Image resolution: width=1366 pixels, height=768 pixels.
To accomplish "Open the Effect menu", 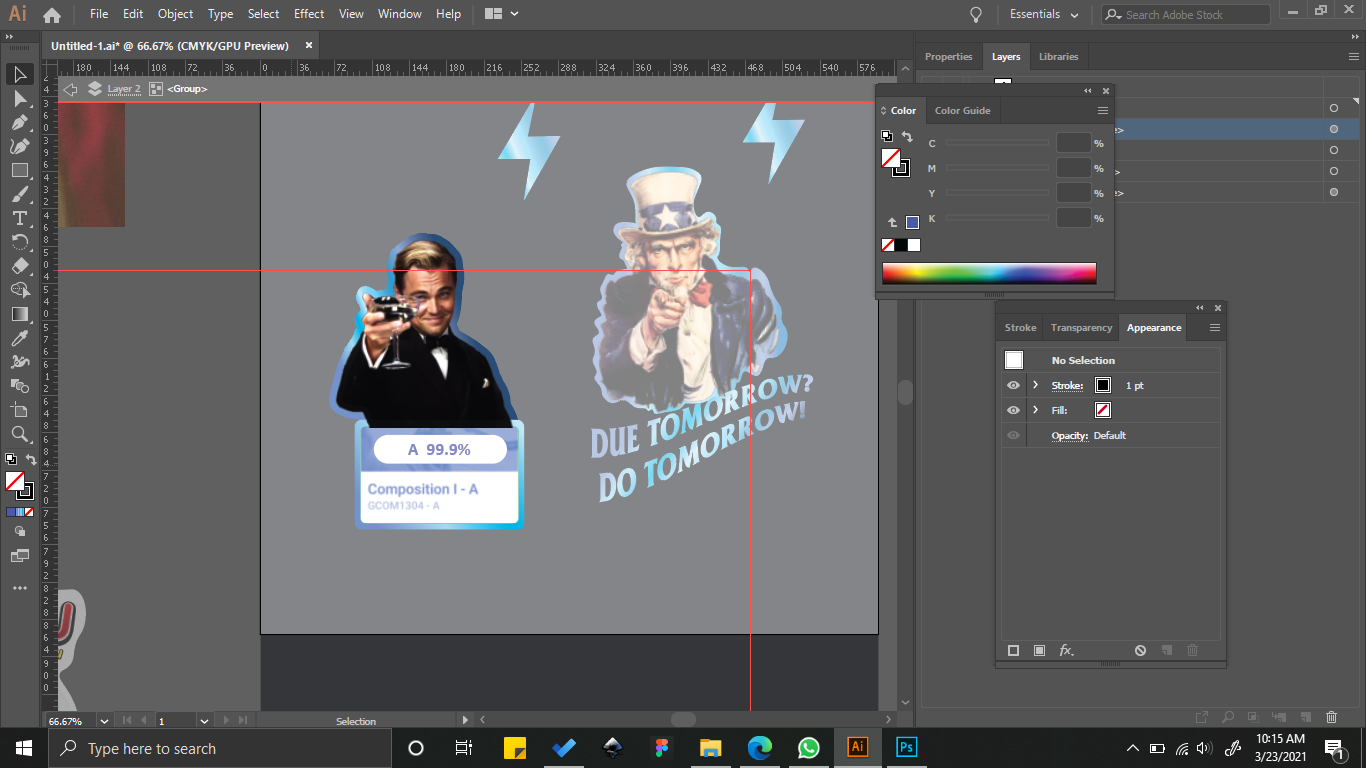I will tap(309, 14).
